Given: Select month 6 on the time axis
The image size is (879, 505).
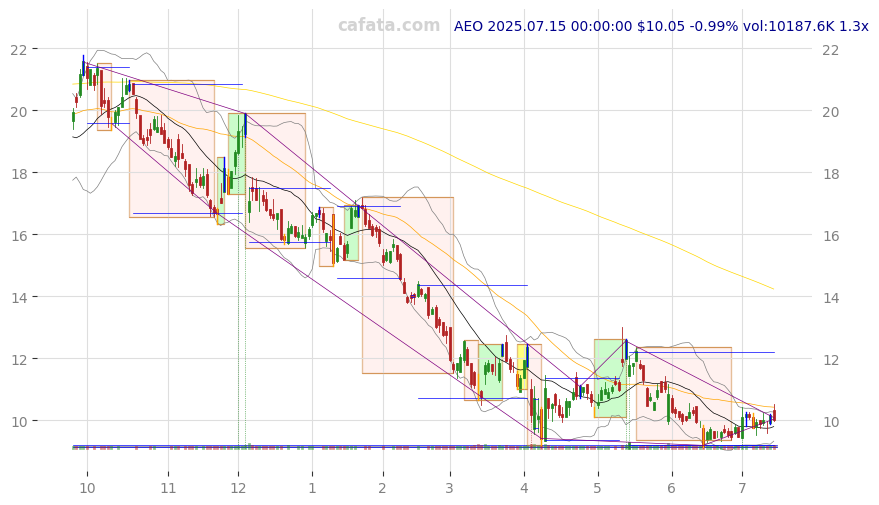Looking at the screenshot, I should 672,488.
